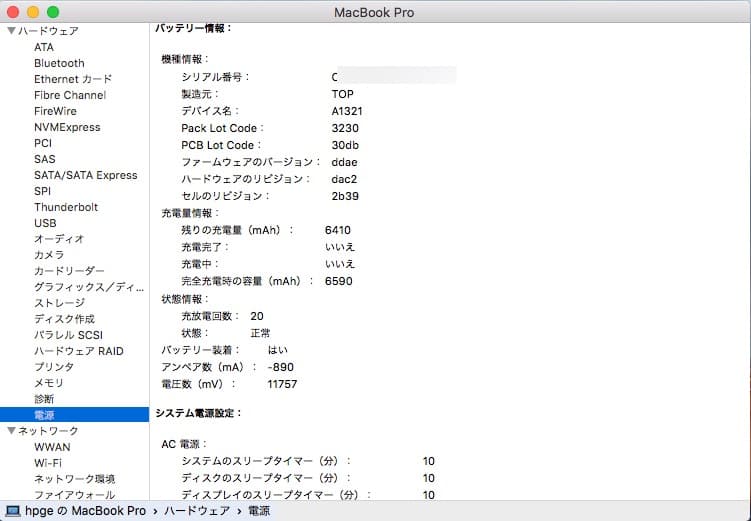Screen dimensions: 751x521
Task: Open the Ethernet カード entry
Action: [x=73, y=79]
